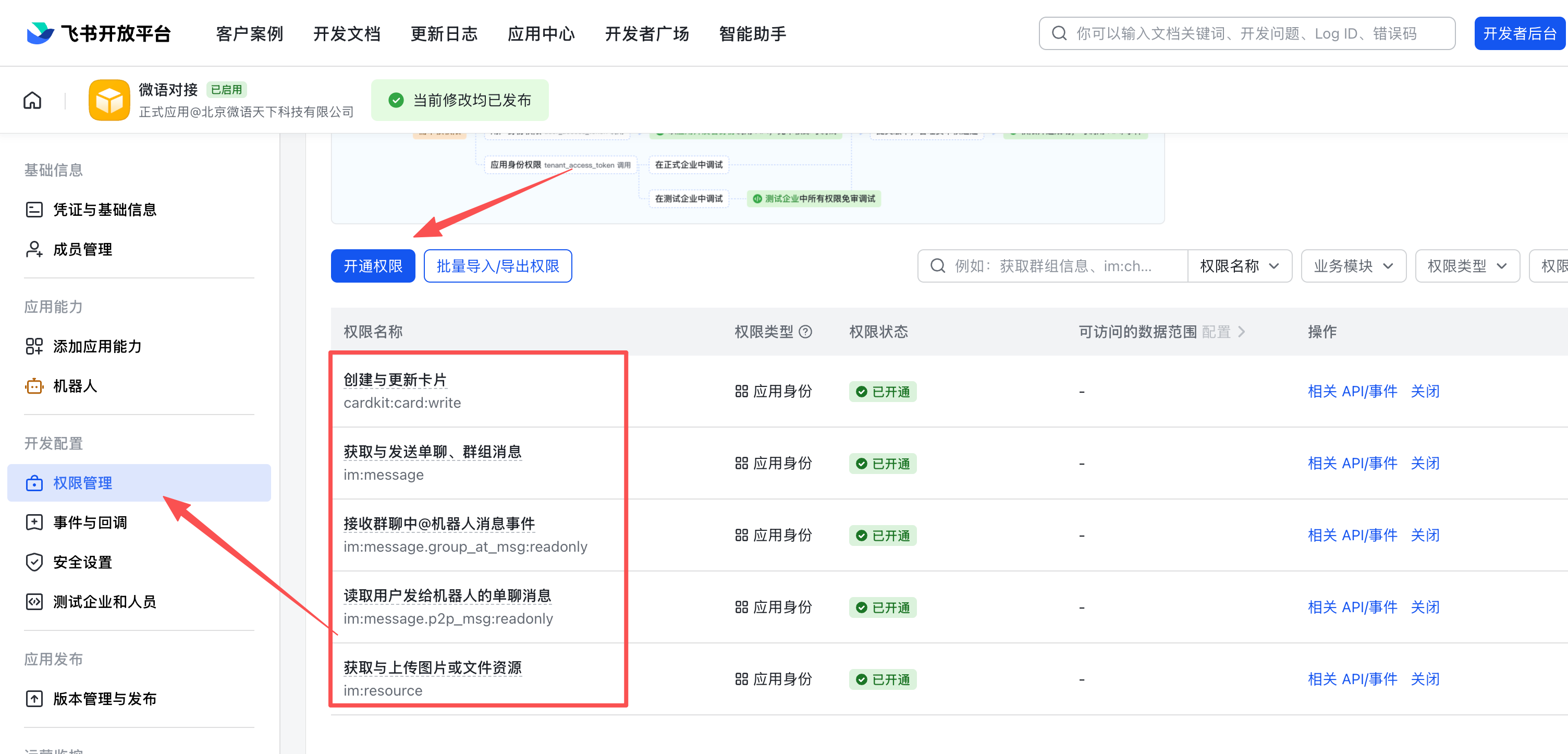The height and width of the screenshot is (754, 1568).
Task: Open 成员管理 in the sidebar
Action: click(82, 249)
